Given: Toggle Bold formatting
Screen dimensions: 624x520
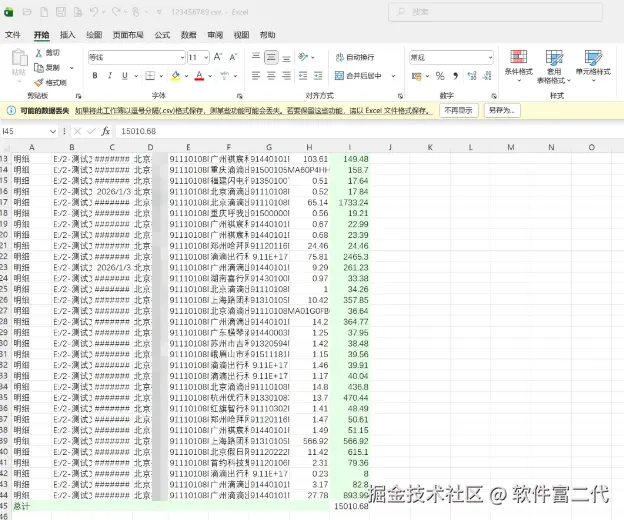Looking at the screenshot, I should click(95, 76).
